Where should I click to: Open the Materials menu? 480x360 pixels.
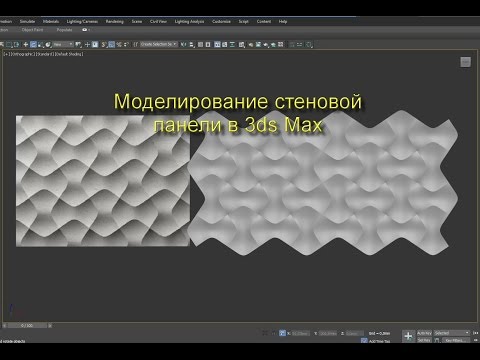(51, 21)
